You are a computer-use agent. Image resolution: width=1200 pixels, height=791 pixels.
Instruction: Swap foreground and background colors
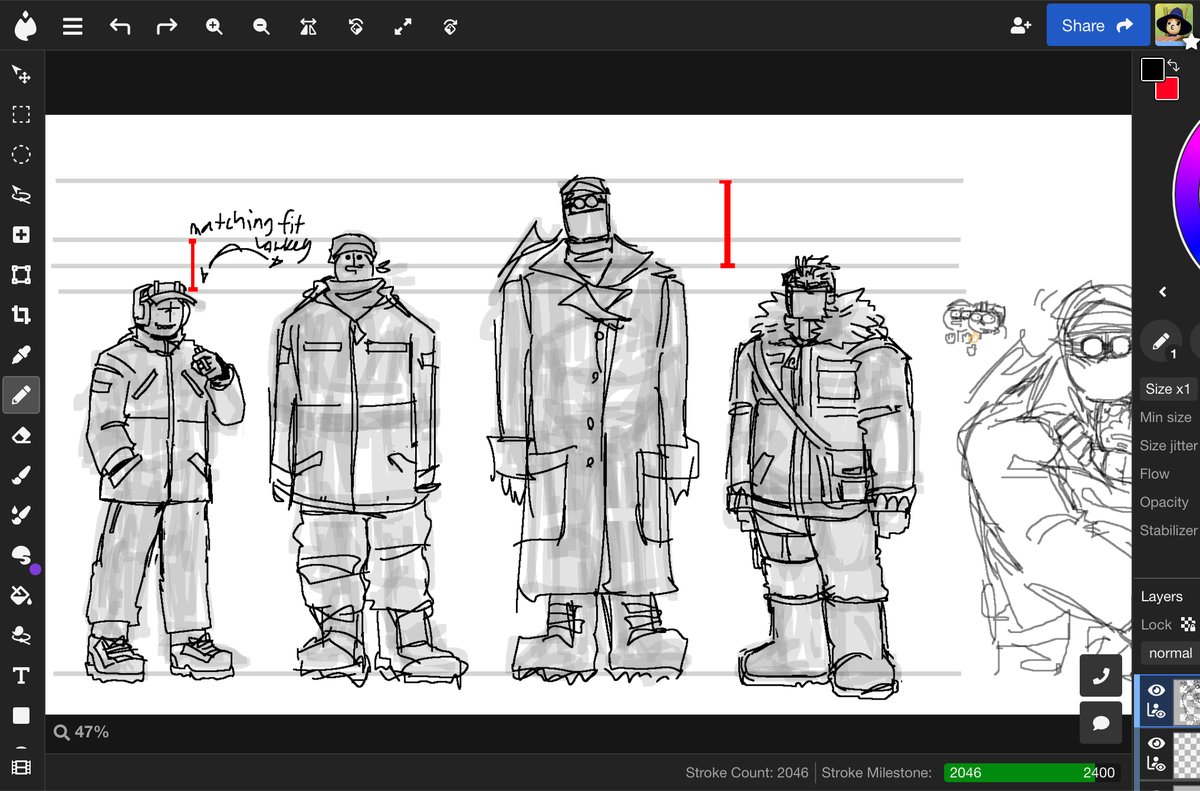point(1176,65)
